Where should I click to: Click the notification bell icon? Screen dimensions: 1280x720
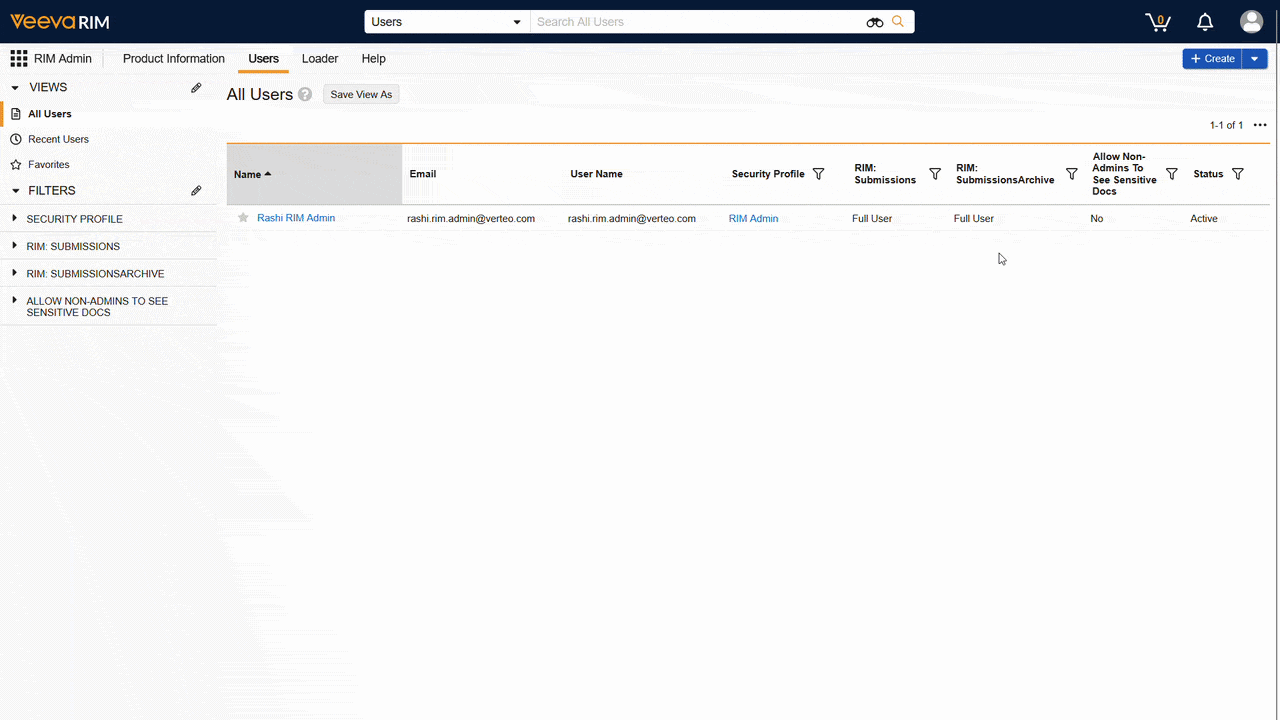[x=1204, y=21]
